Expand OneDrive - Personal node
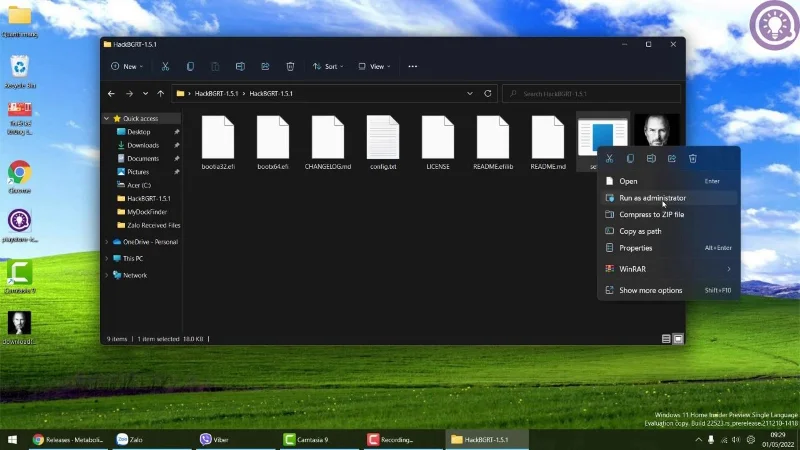 107,242
